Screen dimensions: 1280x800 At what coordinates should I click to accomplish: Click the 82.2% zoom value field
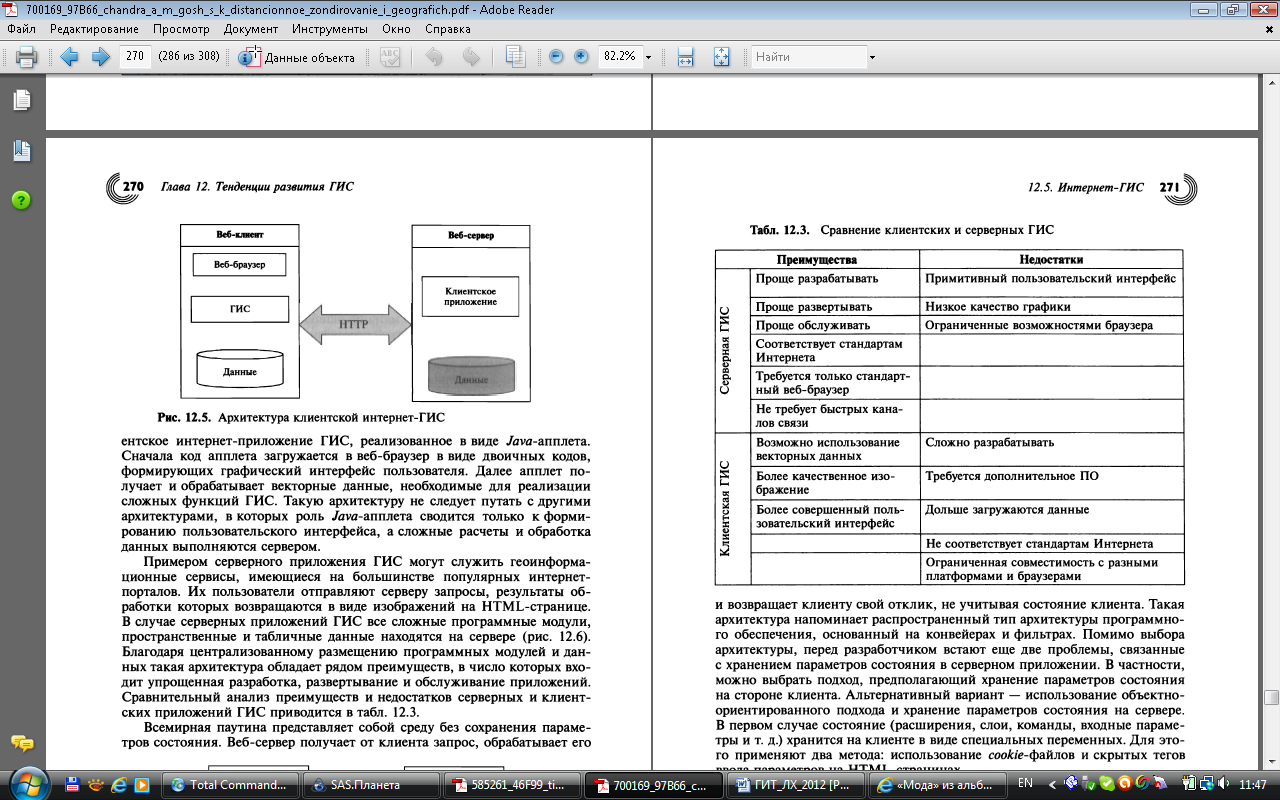tap(620, 57)
